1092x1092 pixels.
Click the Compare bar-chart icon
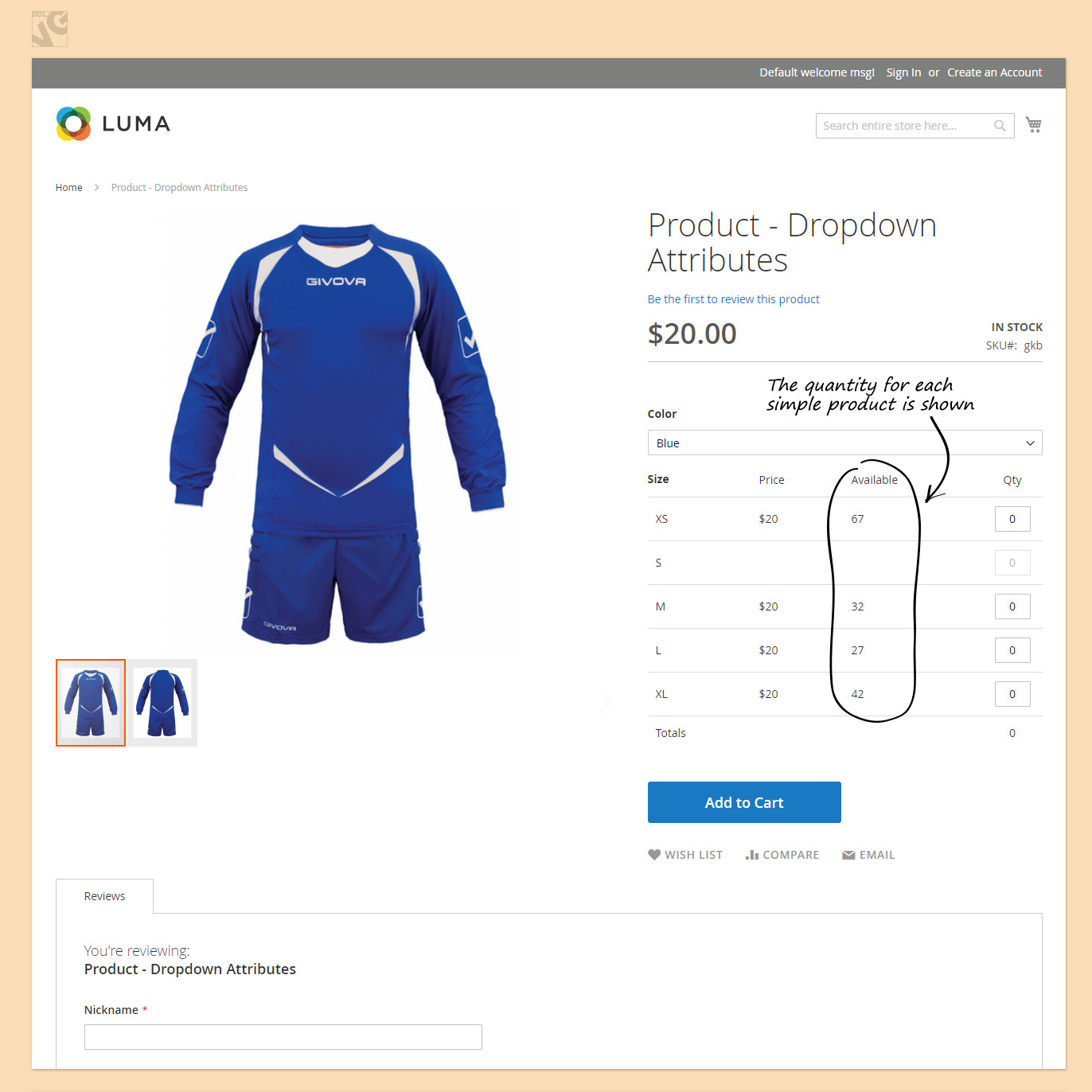751,854
